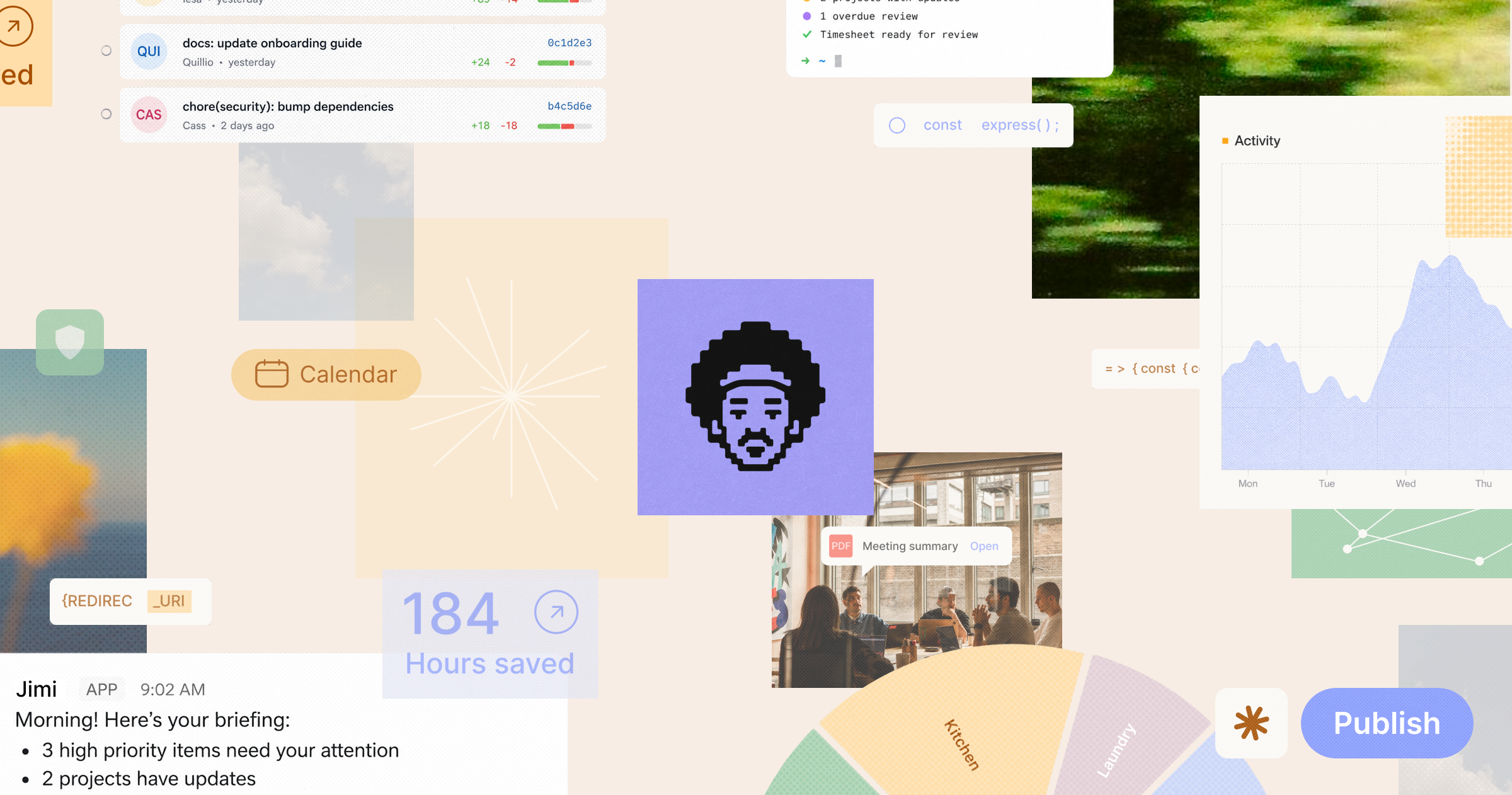Click the orange asterisk icon button
1512x795 pixels.
tap(1251, 723)
